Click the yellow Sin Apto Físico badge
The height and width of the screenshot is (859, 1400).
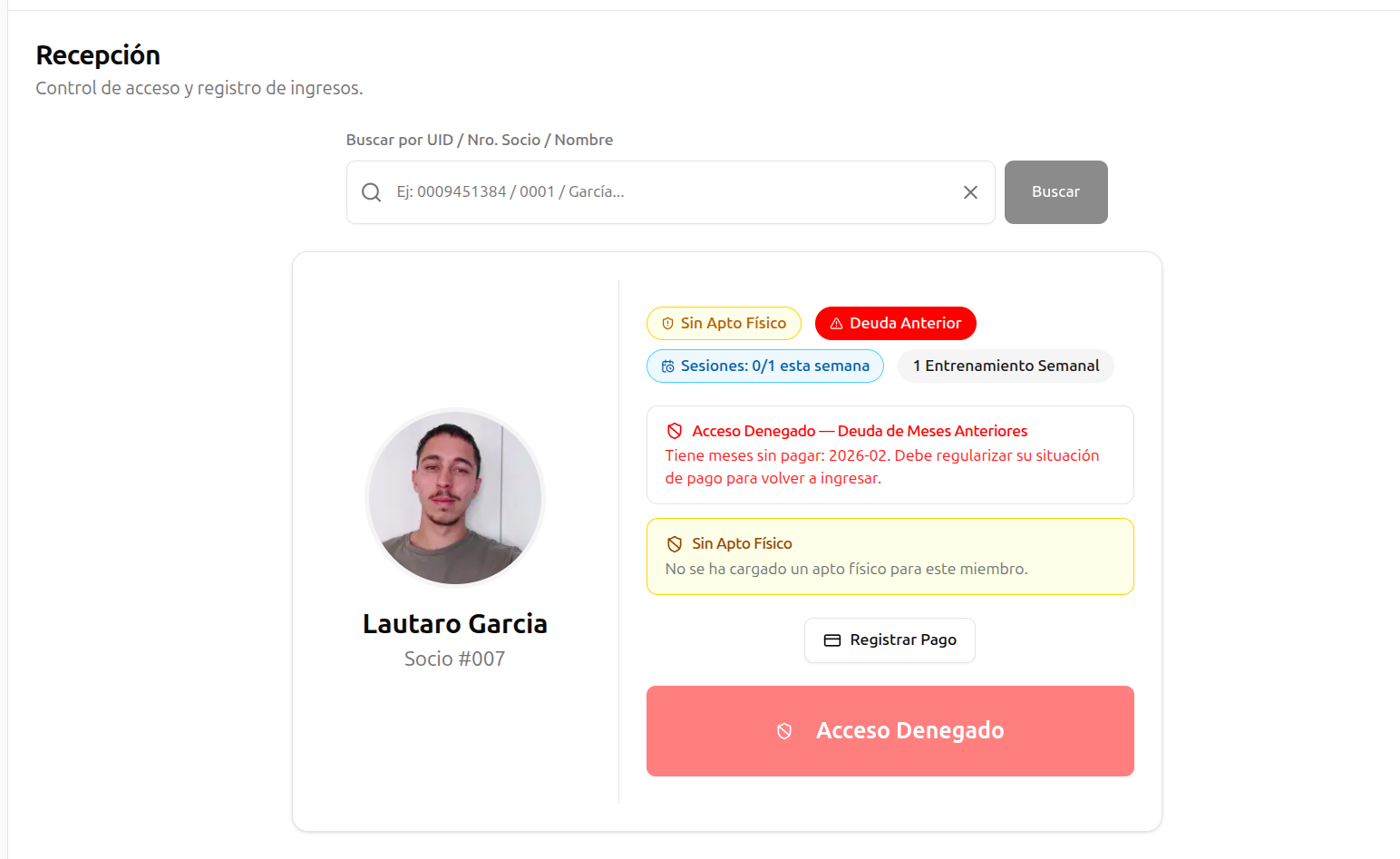point(724,324)
